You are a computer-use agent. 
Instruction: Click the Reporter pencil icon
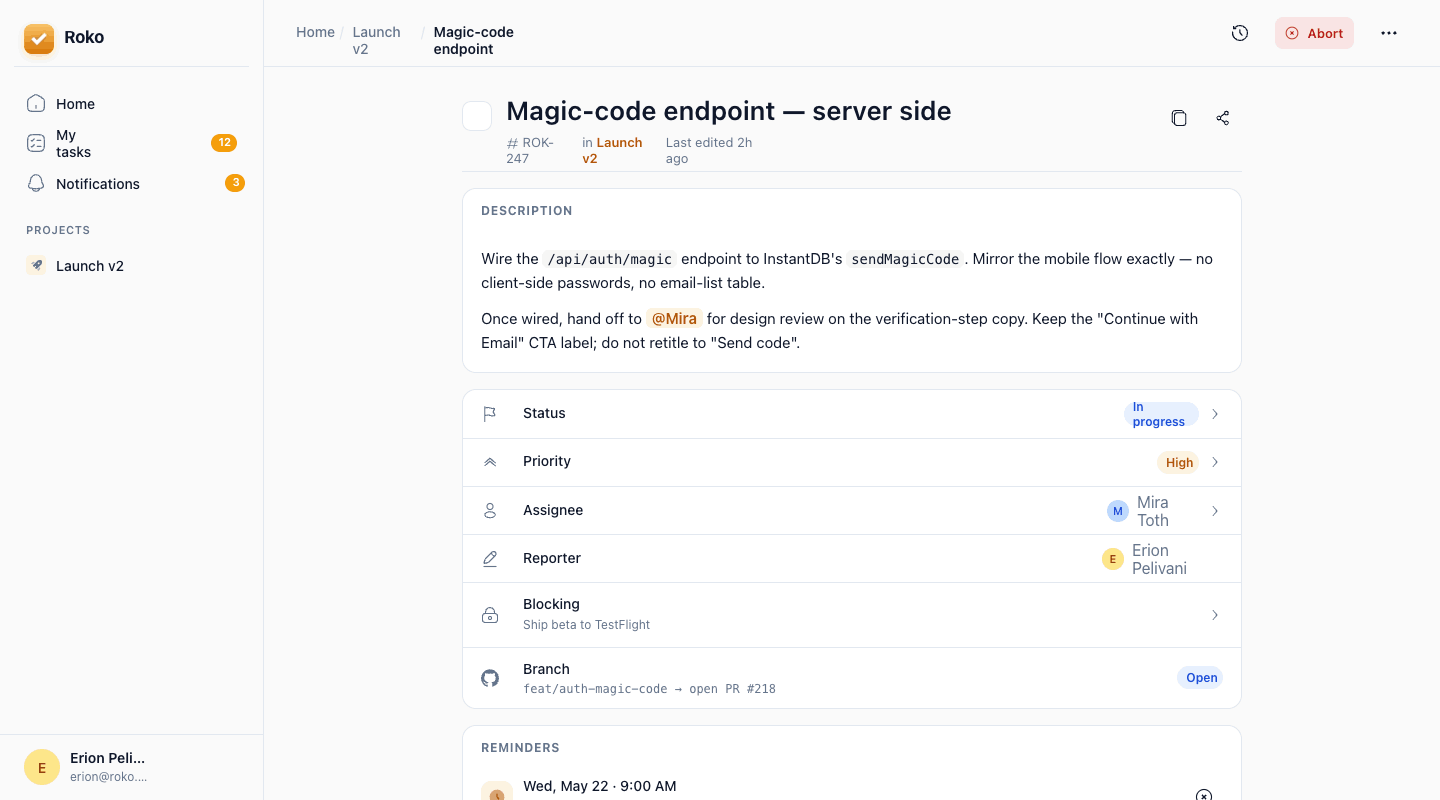click(490, 559)
